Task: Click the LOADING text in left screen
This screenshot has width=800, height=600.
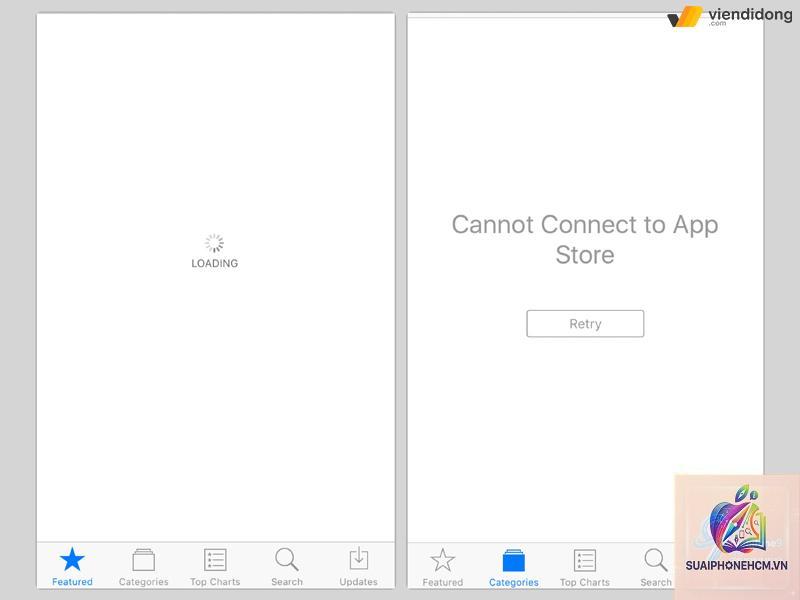Action: pyautogui.click(x=214, y=263)
